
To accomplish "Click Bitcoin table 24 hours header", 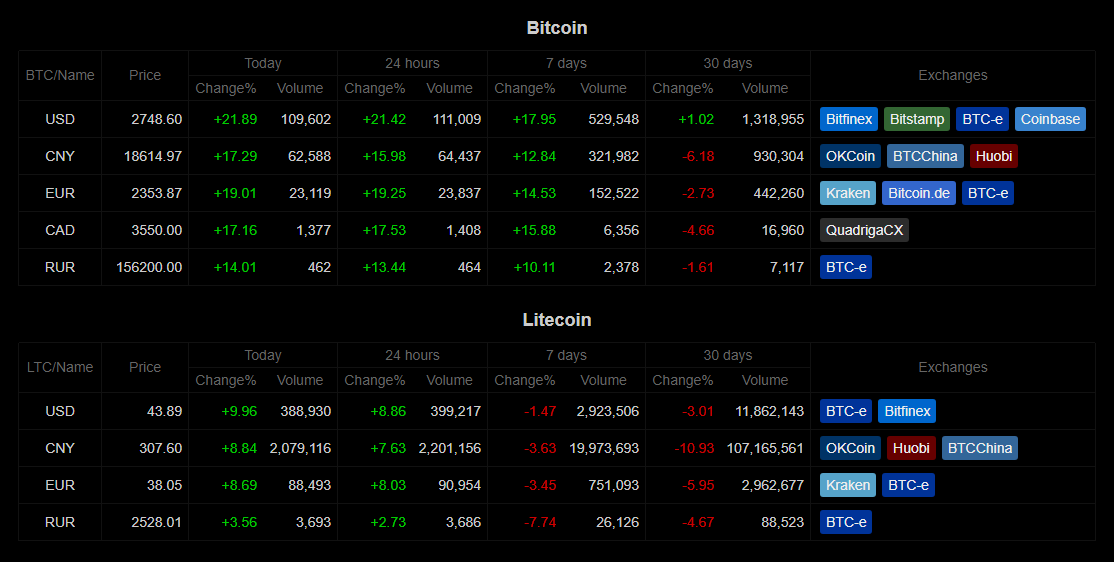I will point(412,63).
